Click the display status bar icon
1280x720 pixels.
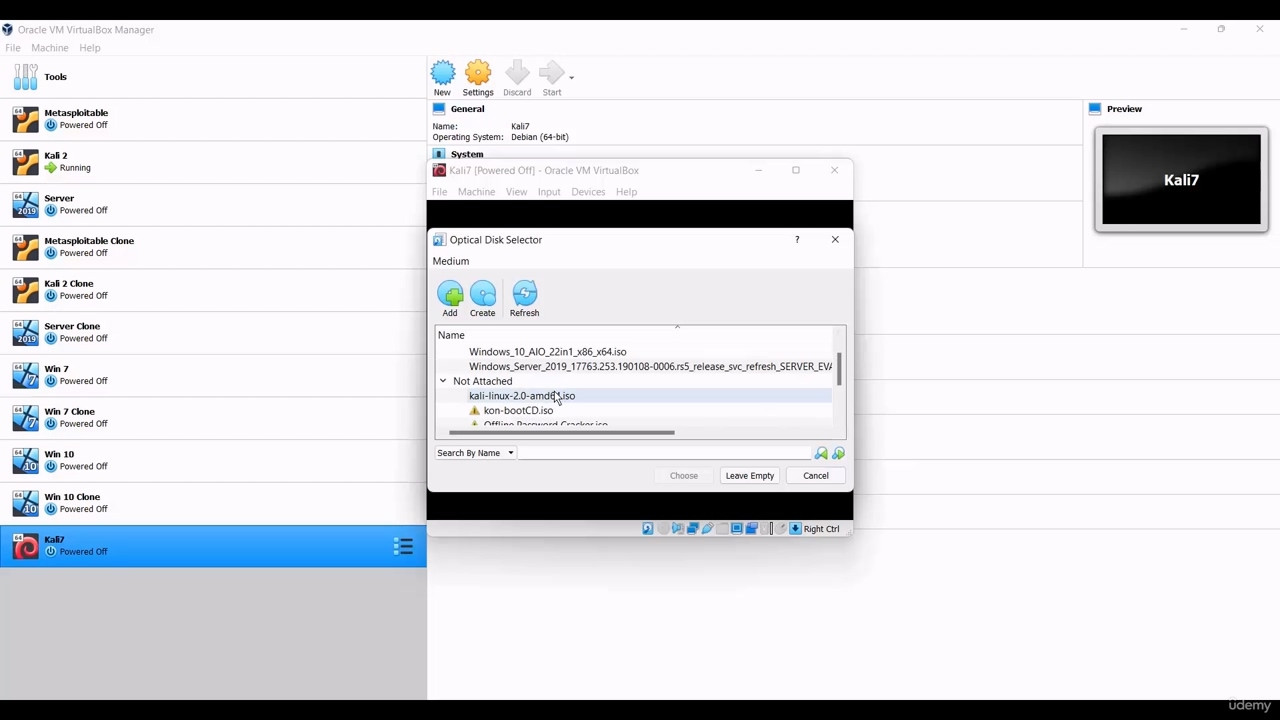(737, 529)
